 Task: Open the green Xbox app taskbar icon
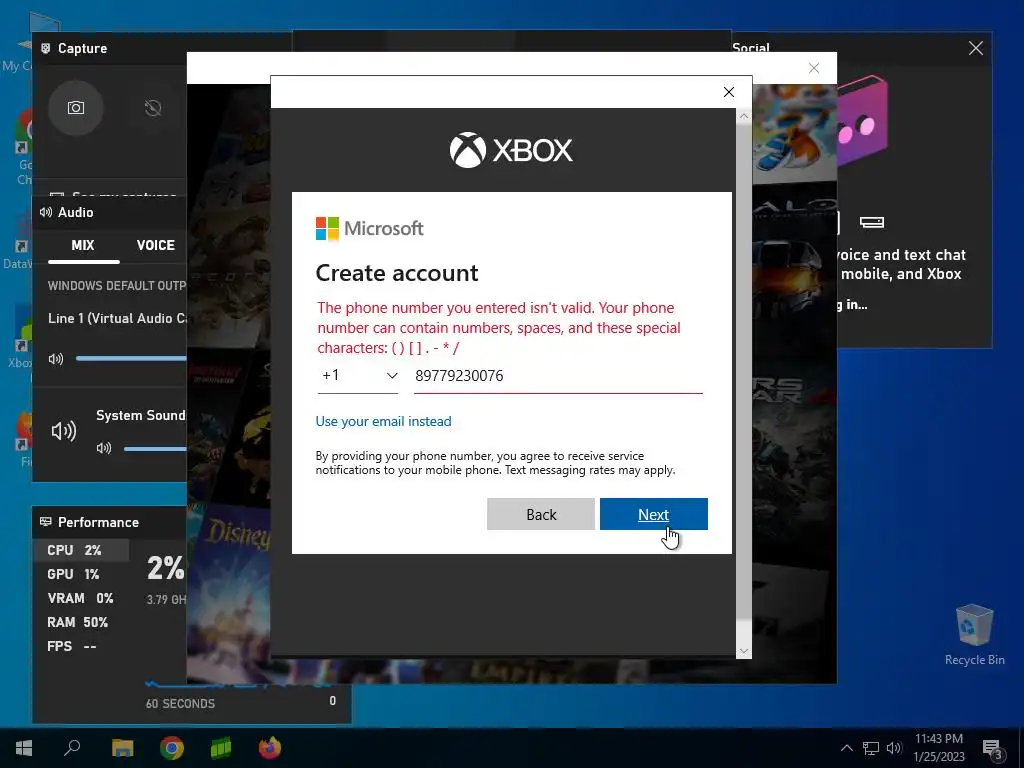pyautogui.click(x=221, y=748)
